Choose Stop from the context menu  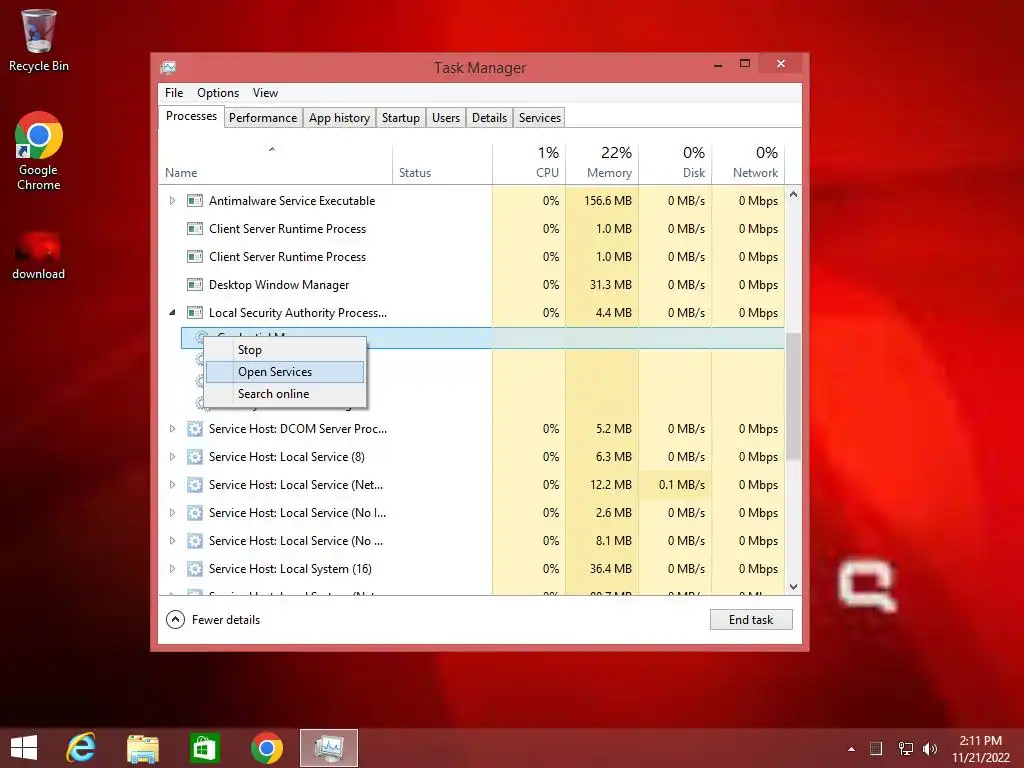[x=285, y=350]
